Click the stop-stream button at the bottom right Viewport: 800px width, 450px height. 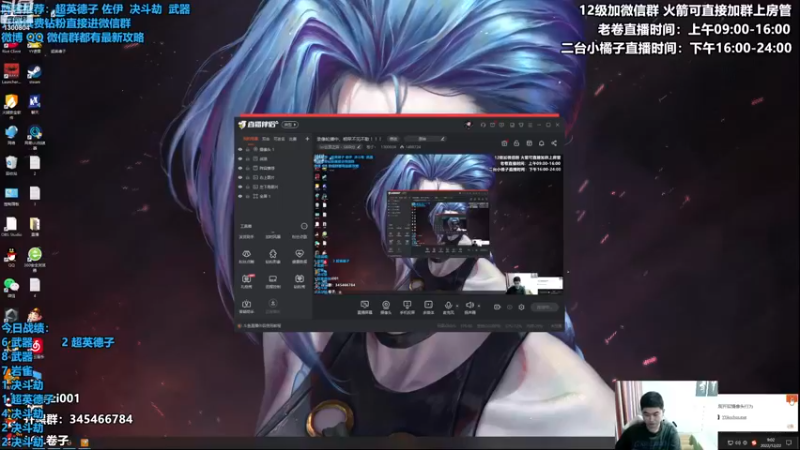544,307
